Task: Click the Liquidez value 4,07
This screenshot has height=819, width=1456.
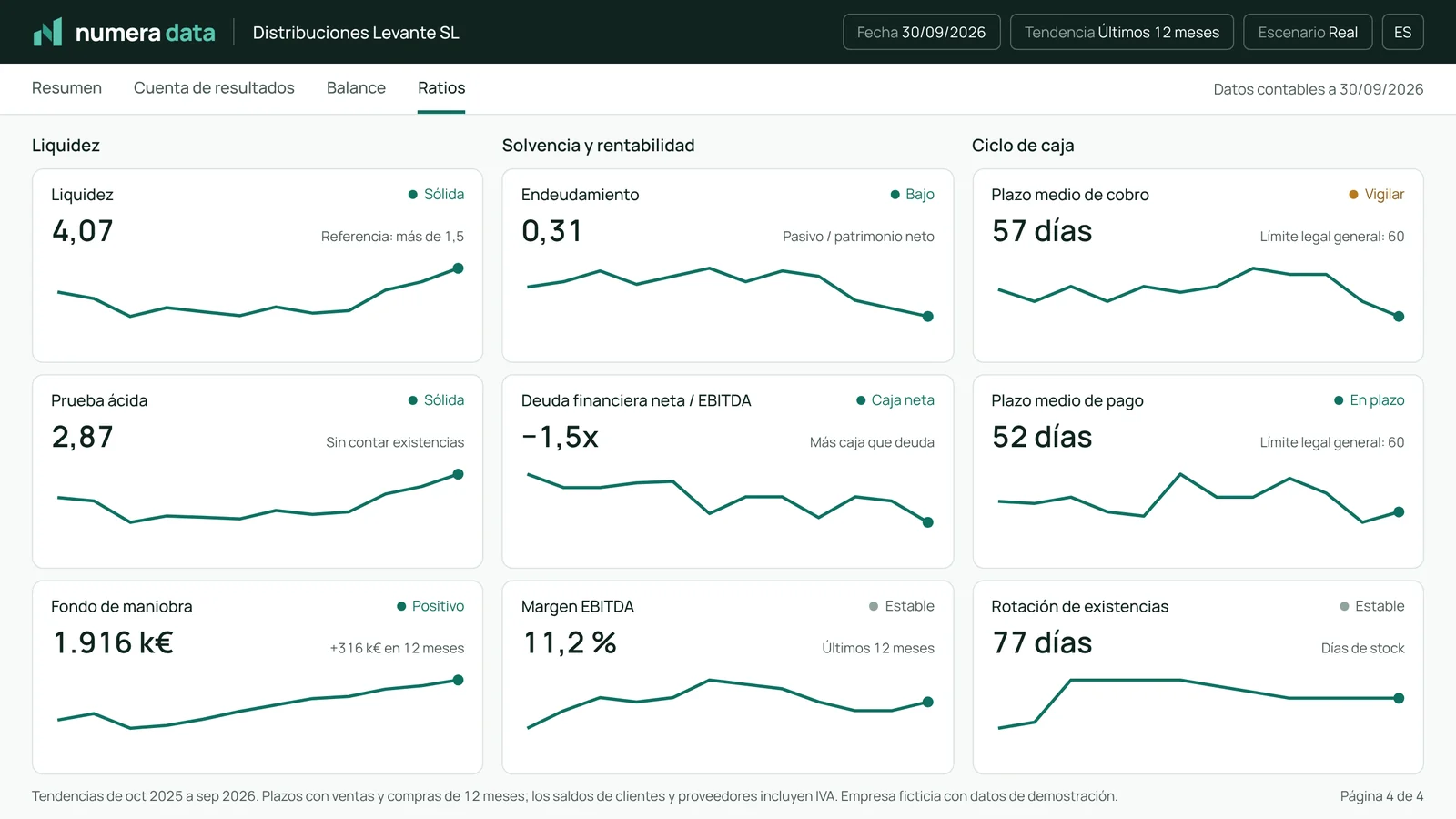Action: (83, 231)
